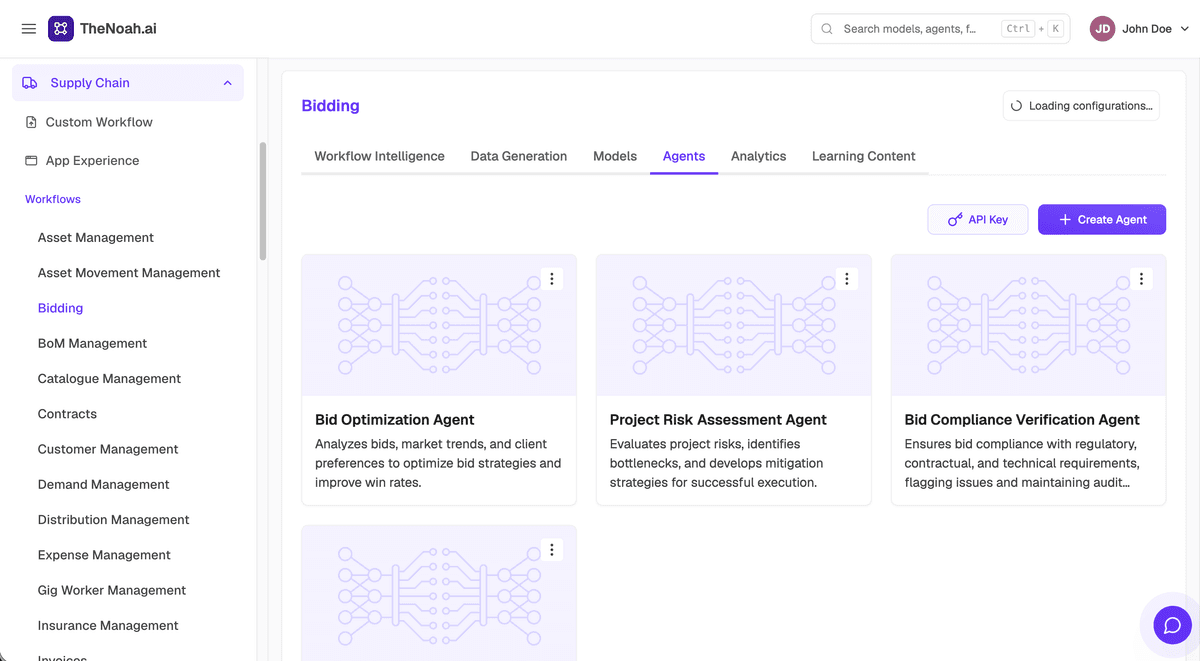The image size is (1200, 661).
Task: Expand the John Doe account dropdown
Action: click(x=1185, y=29)
